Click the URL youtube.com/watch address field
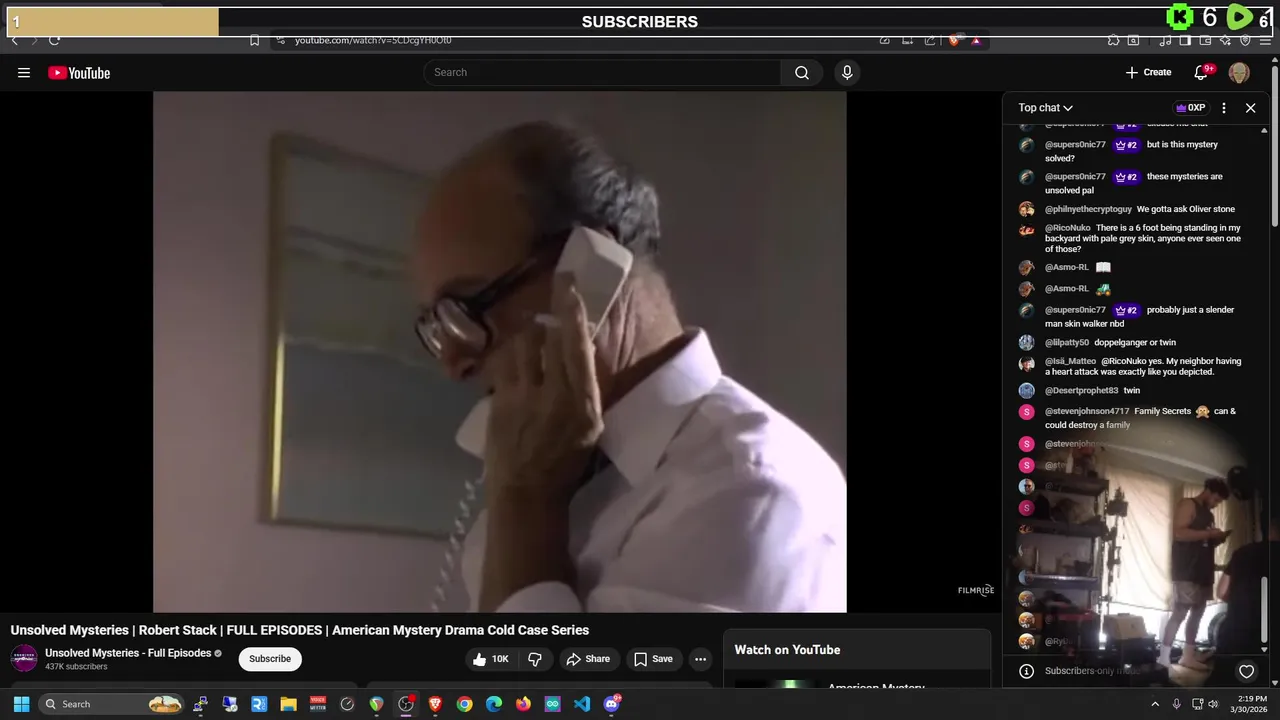The height and width of the screenshot is (720, 1280). pyautogui.click(x=373, y=40)
